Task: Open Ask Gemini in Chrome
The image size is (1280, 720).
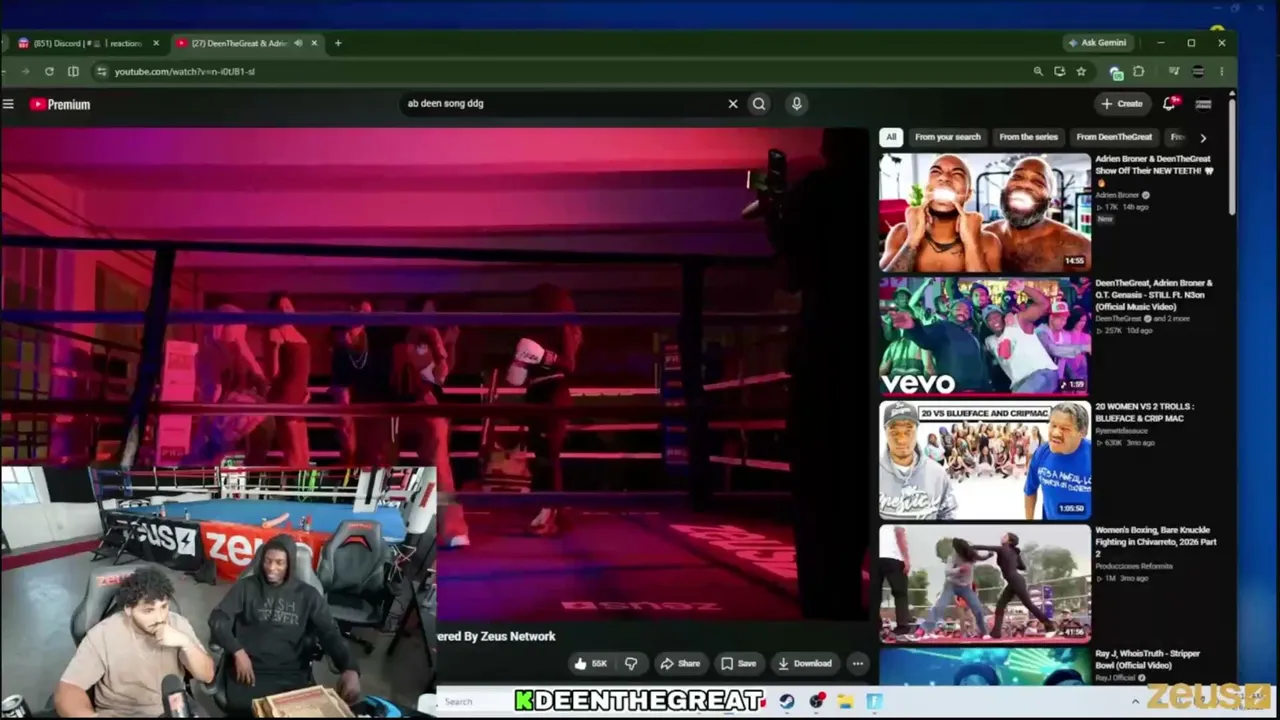Action: (1098, 43)
